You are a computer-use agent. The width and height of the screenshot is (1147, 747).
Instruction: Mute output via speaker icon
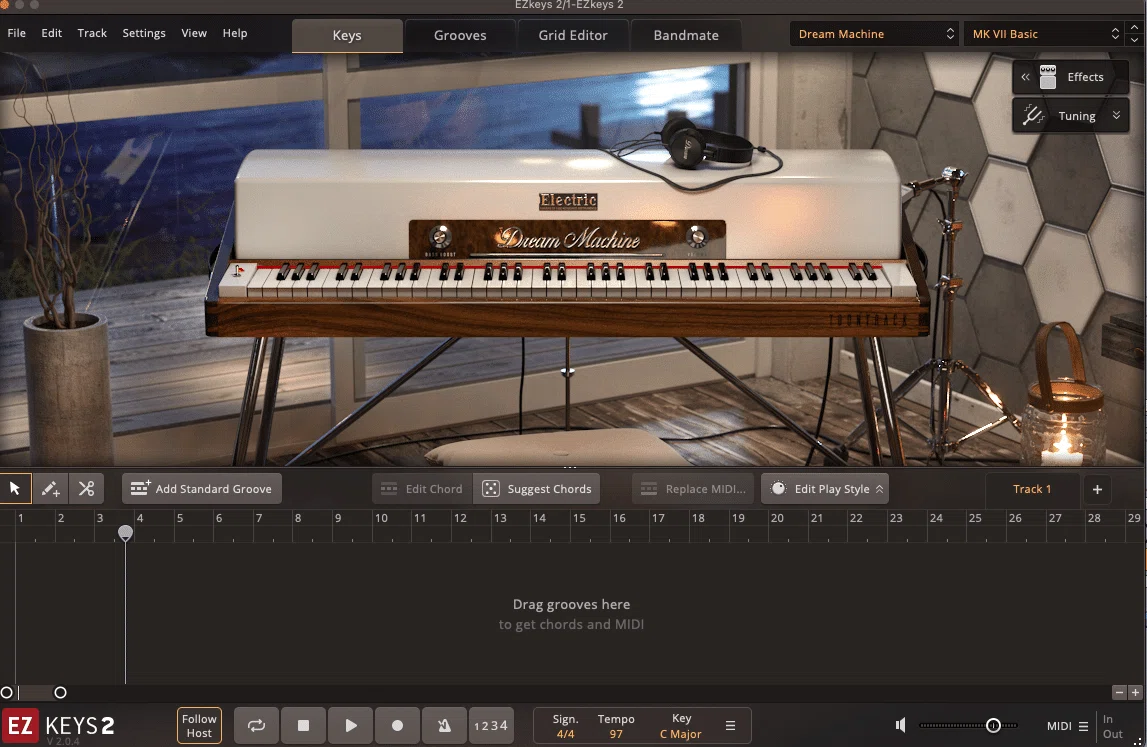[x=900, y=725]
